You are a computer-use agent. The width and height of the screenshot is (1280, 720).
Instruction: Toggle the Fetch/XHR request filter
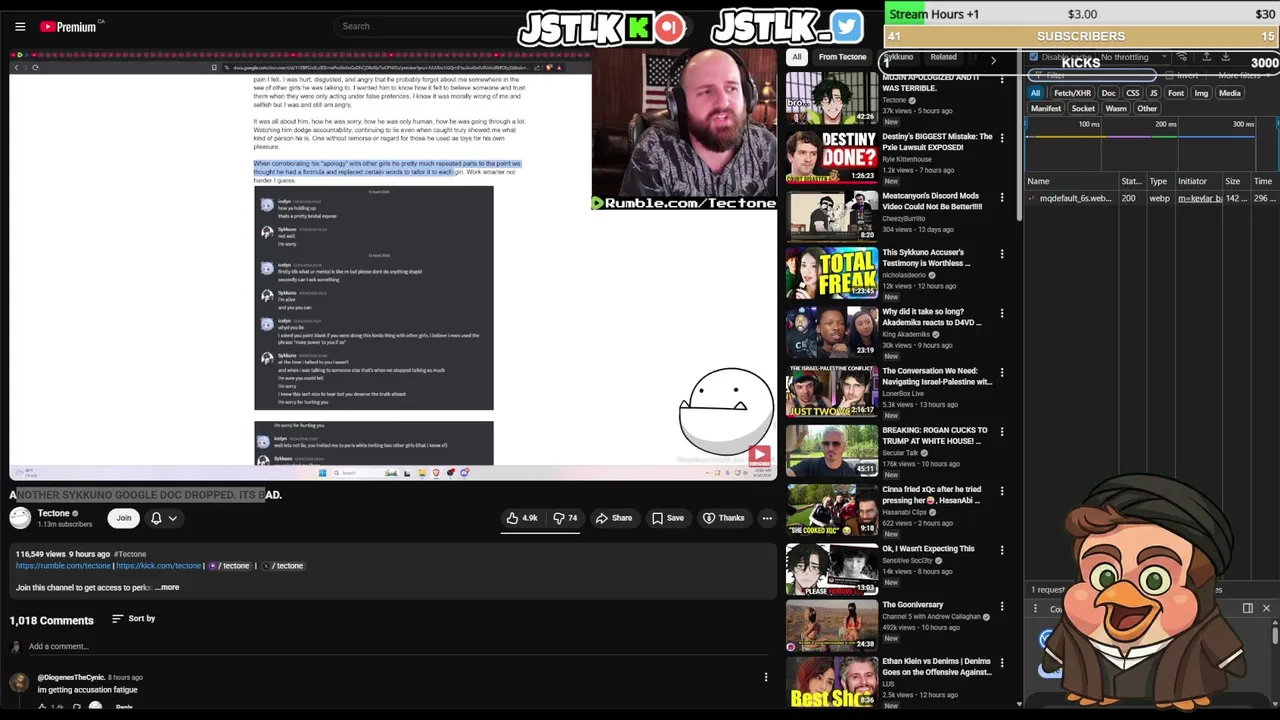click(1072, 93)
